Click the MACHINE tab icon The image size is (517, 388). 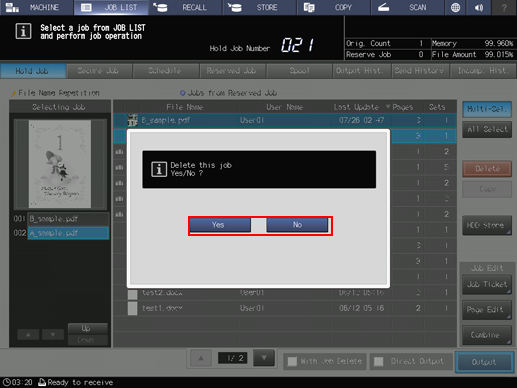tap(12, 7)
